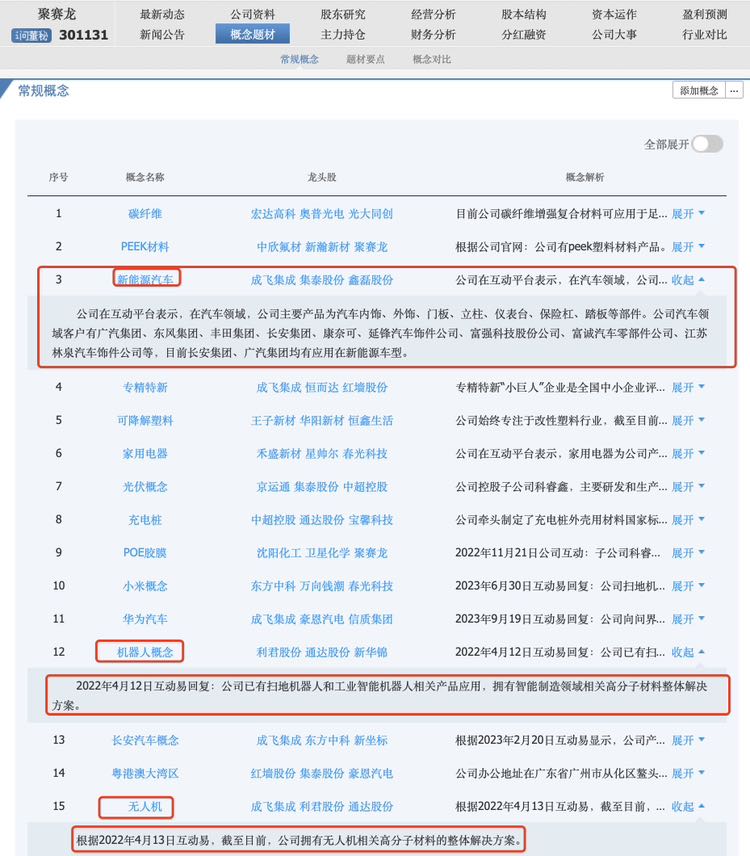750x856 pixels.
Task: Open the more options ellipsis button
Action: [734, 91]
